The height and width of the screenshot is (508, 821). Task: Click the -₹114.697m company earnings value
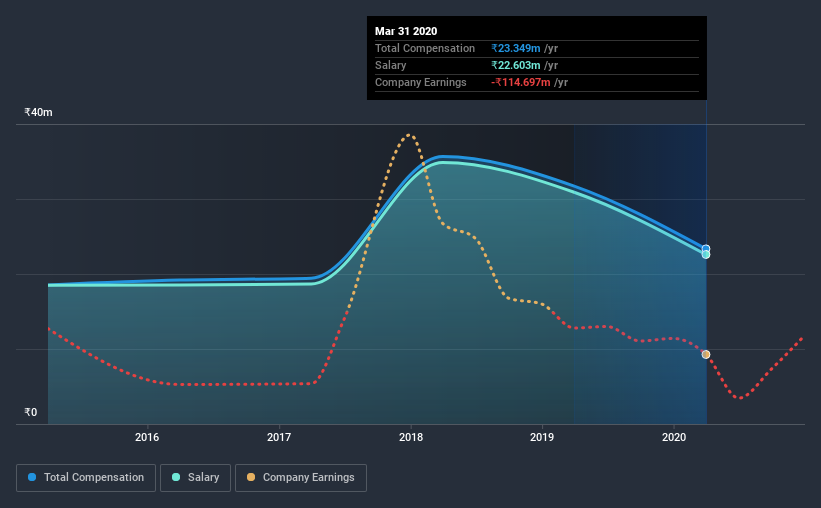[521, 82]
